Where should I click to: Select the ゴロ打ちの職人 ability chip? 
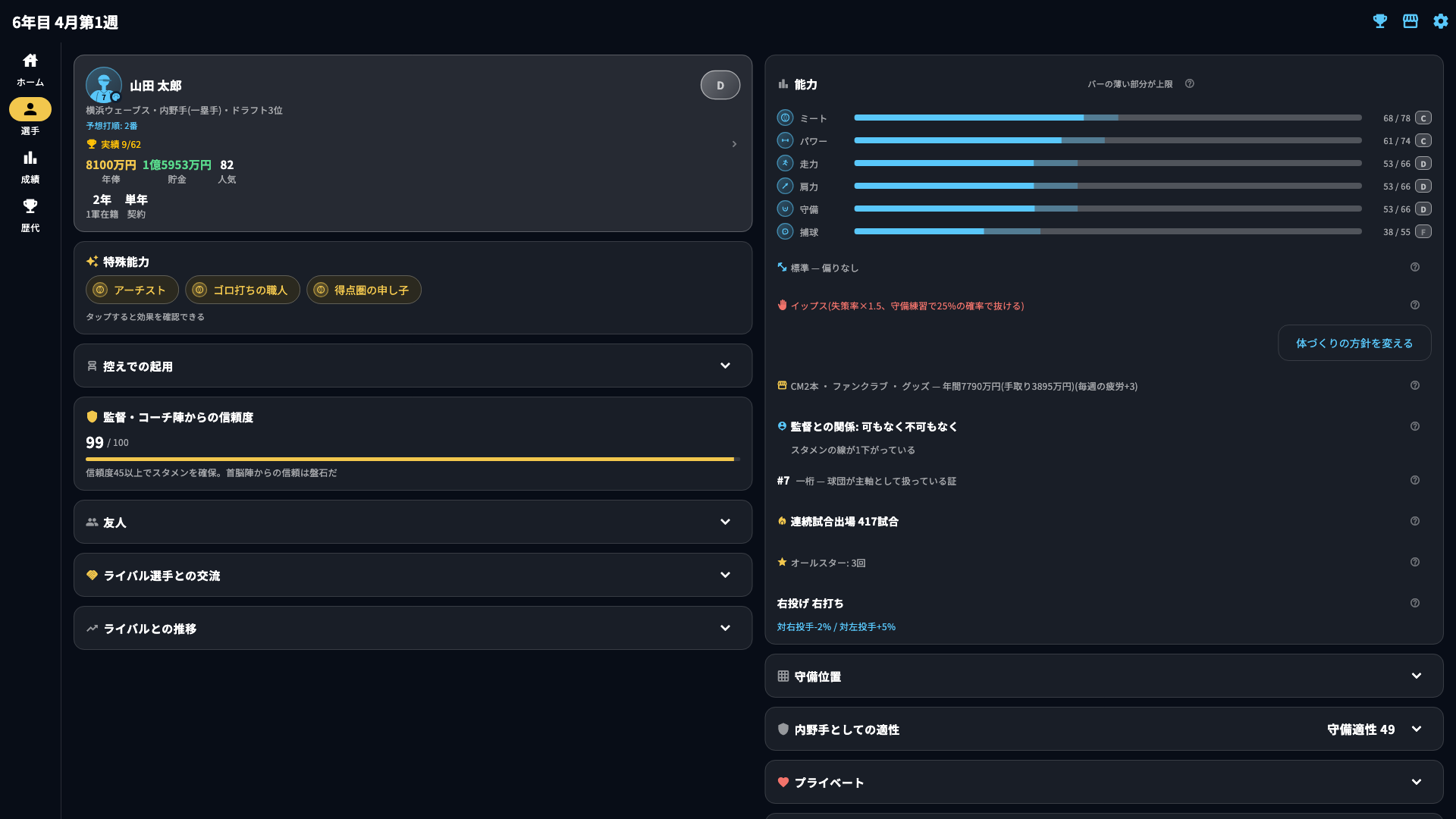coord(243,290)
